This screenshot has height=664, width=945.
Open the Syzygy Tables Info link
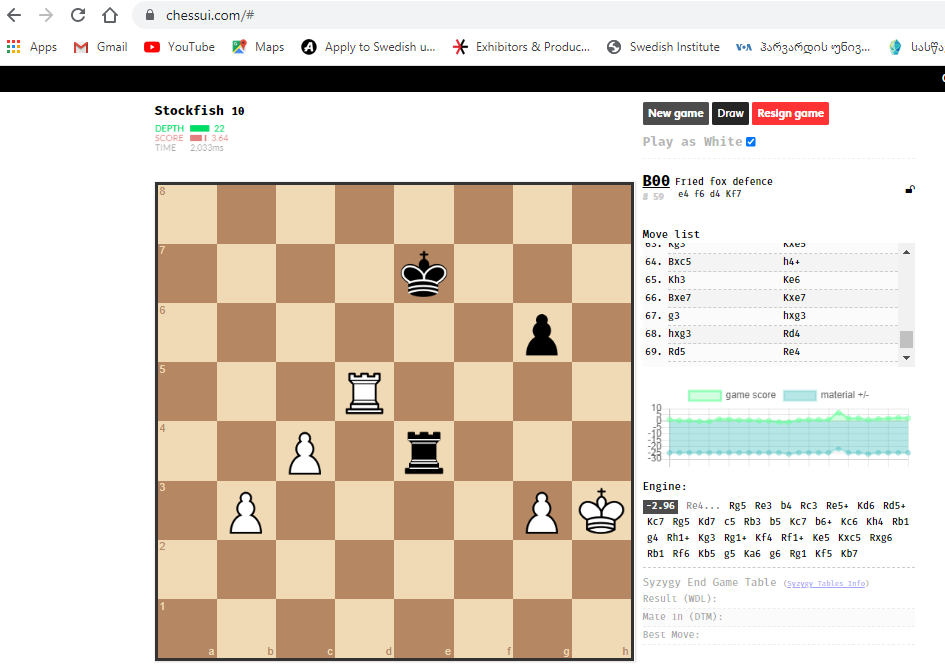826,583
